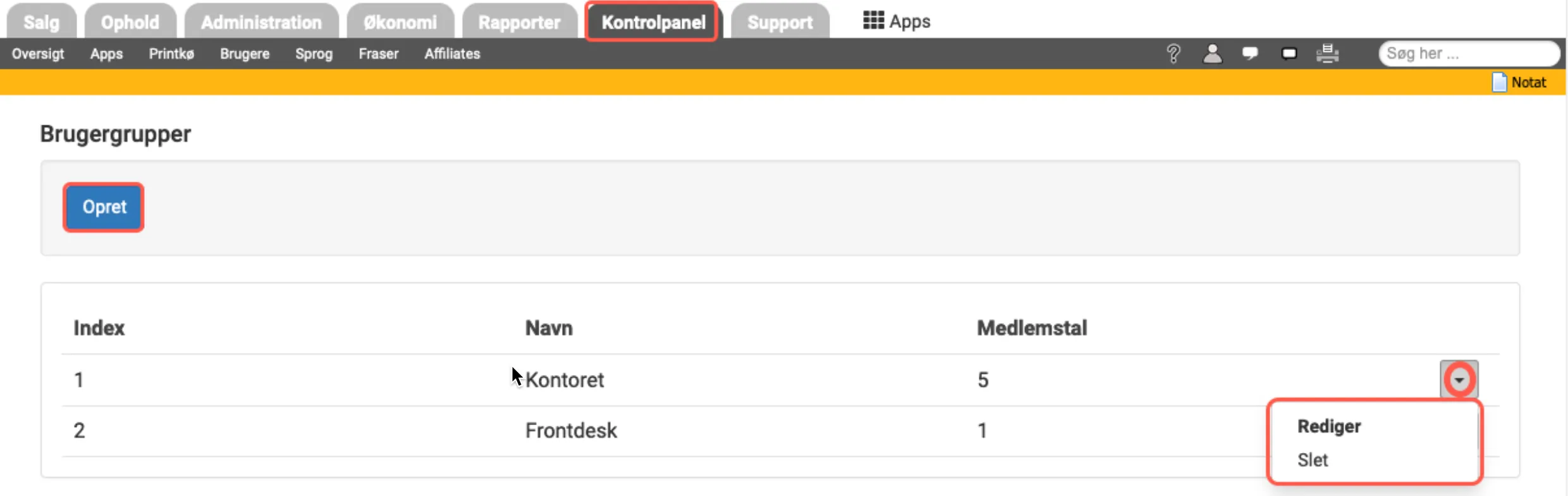Click the black-outlined message bubble icon
This screenshot has height=496, width=1568.
[x=1289, y=54]
